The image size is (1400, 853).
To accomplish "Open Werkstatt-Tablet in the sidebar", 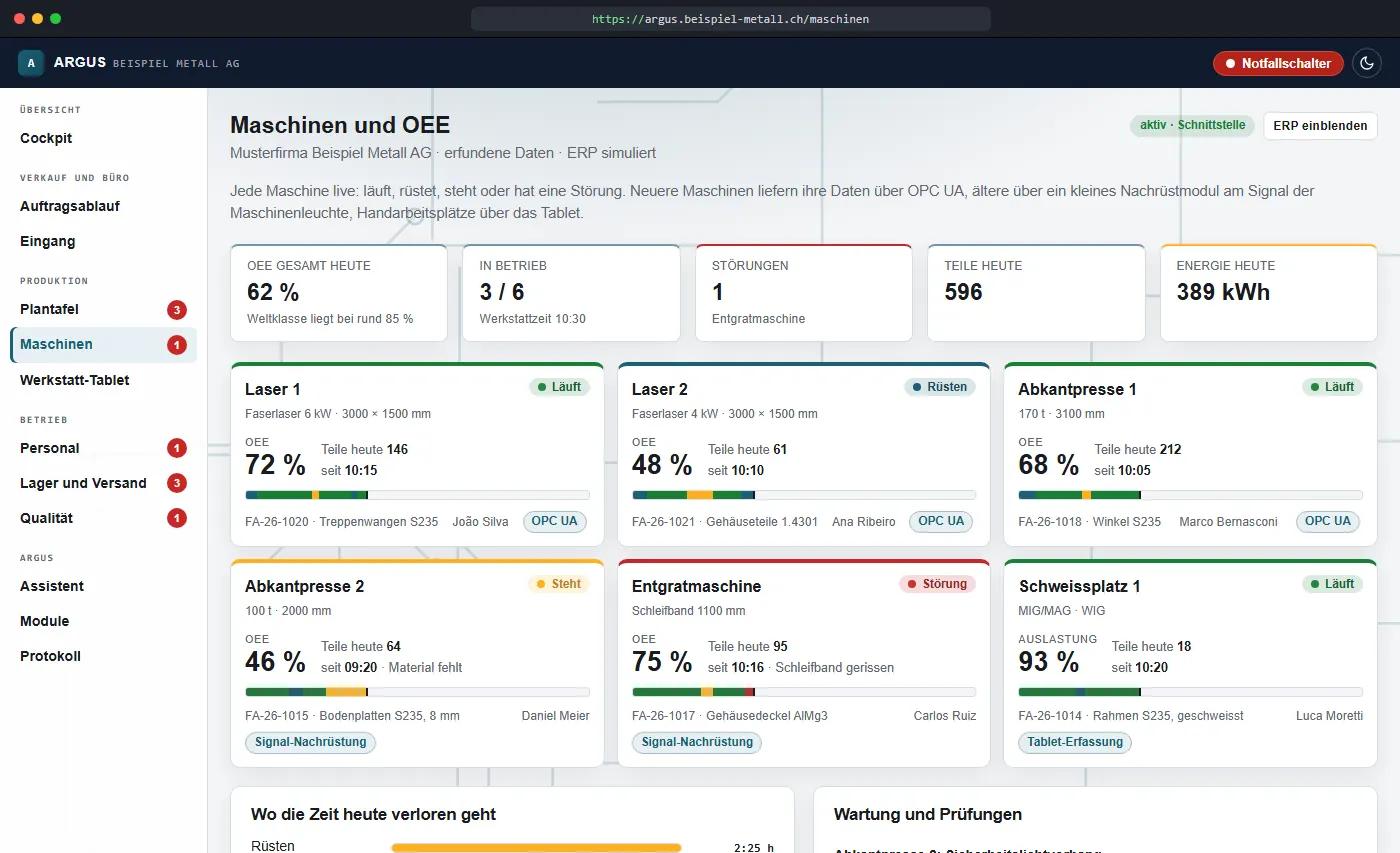I will 103,380.
